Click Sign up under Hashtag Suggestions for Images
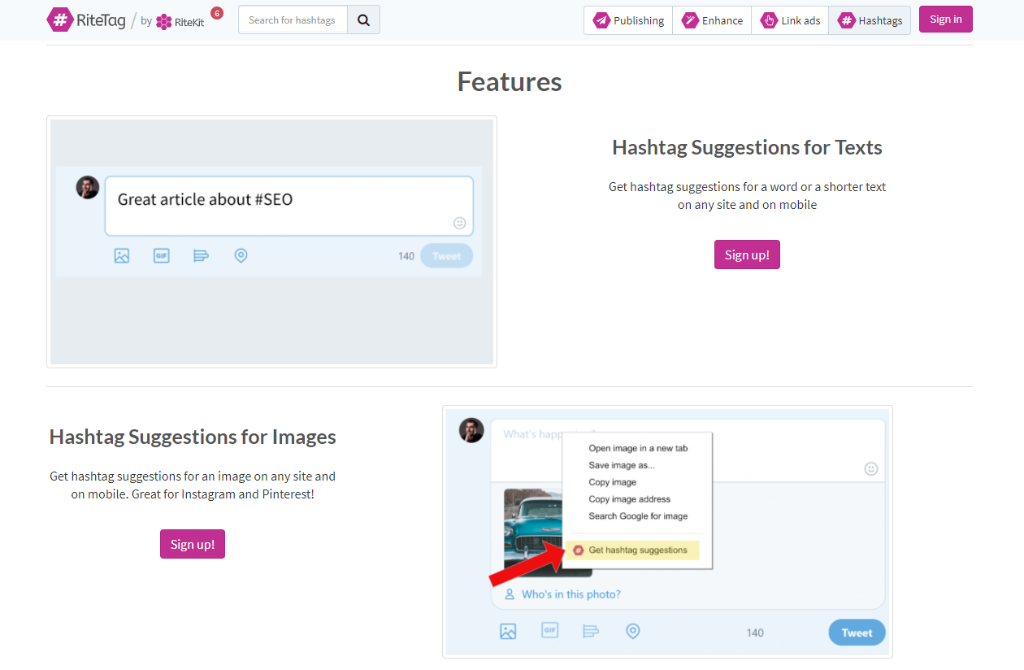The image size is (1024, 670). [193, 544]
